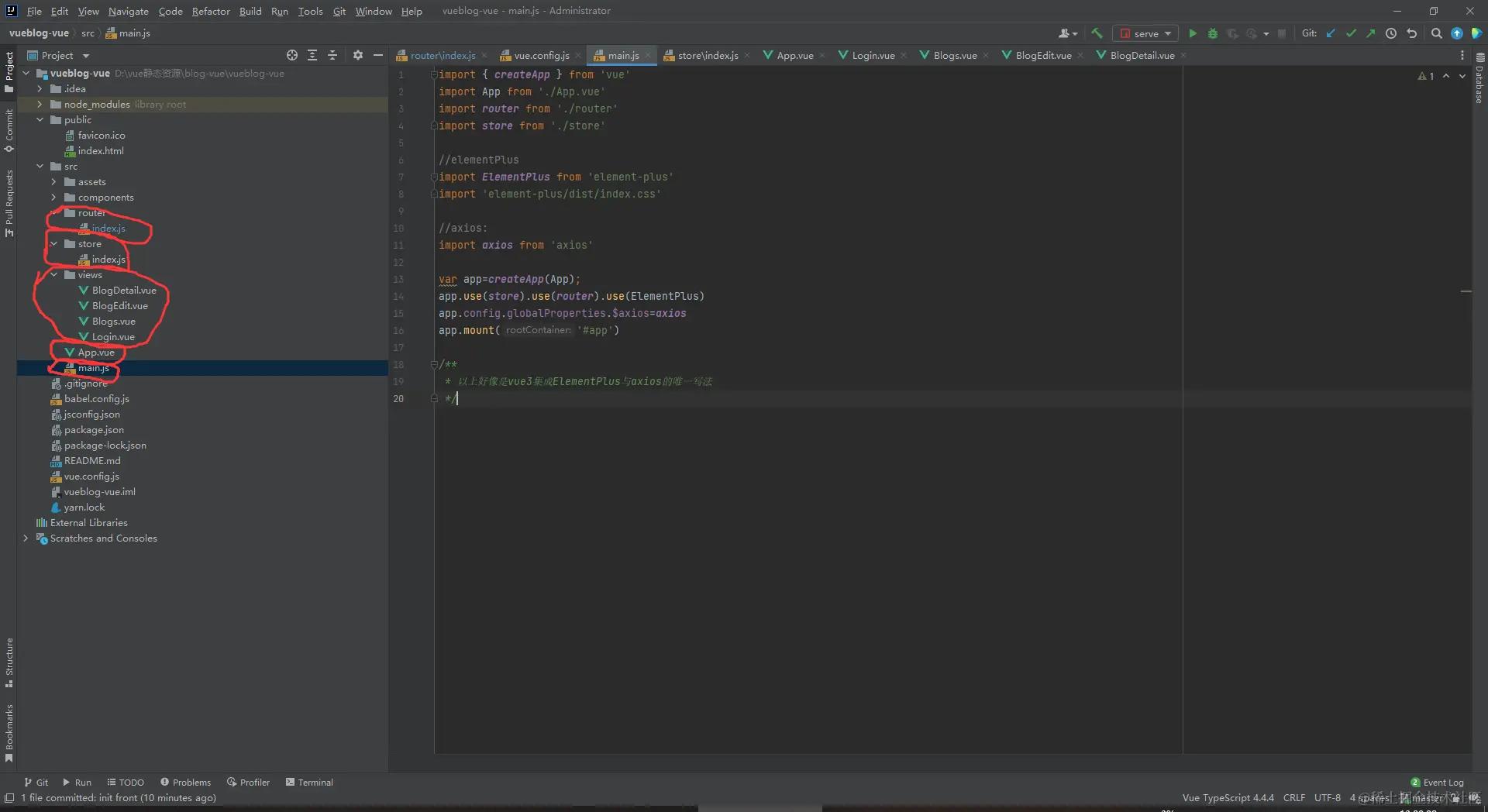Select BlogEdit.vue in the project tree
The height and width of the screenshot is (812, 1488).
click(x=119, y=306)
